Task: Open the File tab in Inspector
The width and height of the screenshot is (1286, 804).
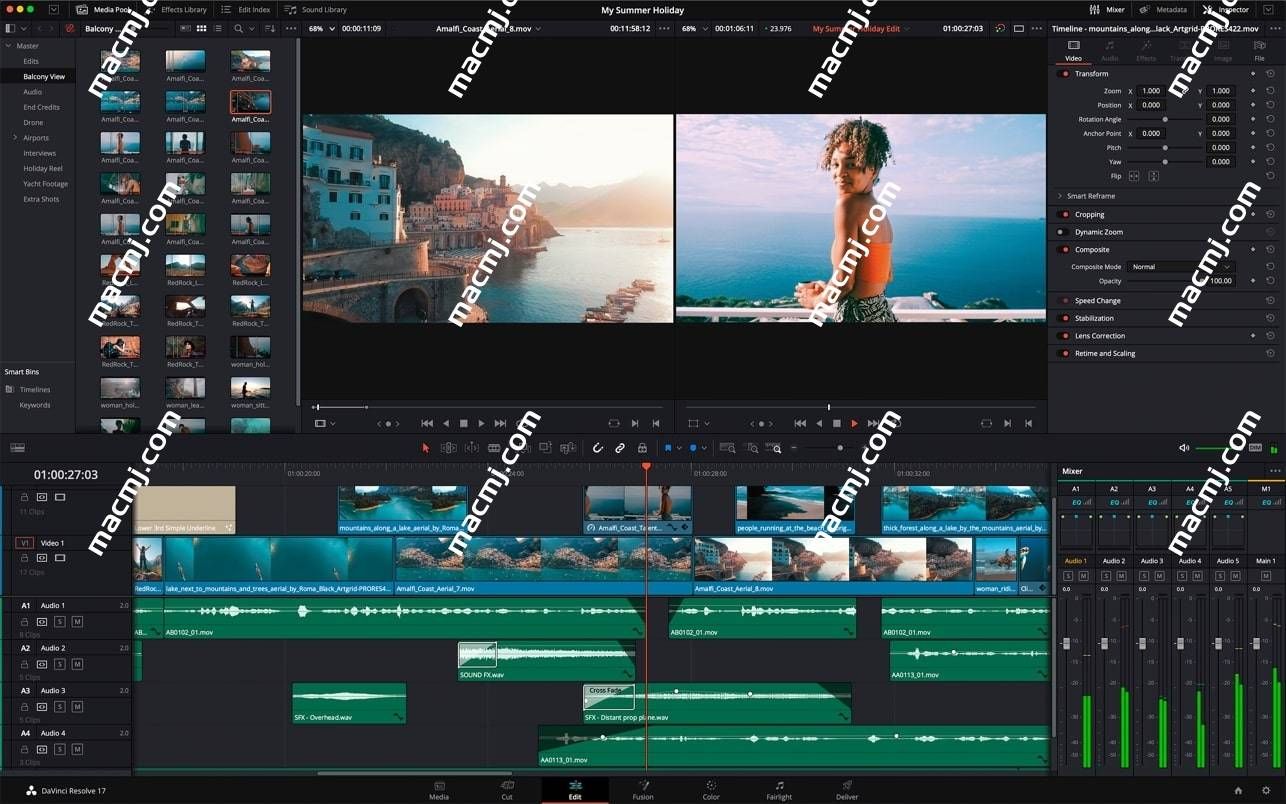Action: [1259, 51]
